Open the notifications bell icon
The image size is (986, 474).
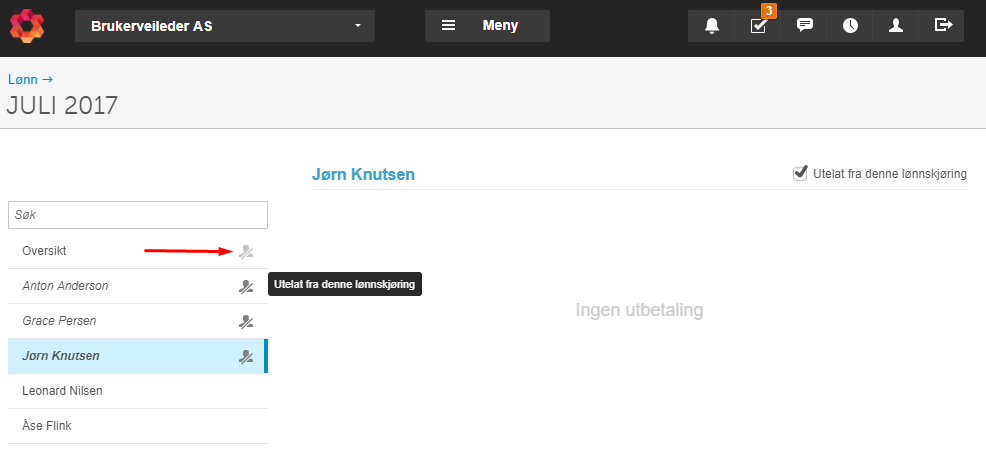point(711,26)
